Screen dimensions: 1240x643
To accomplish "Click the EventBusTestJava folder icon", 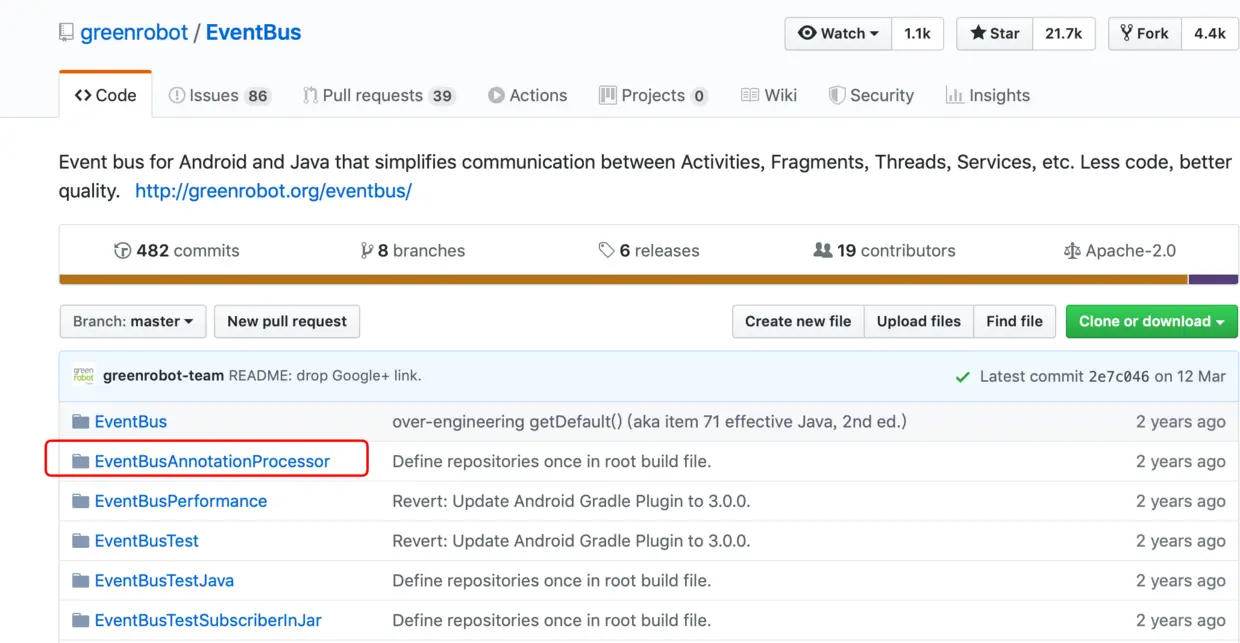I will (x=81, y=581).
